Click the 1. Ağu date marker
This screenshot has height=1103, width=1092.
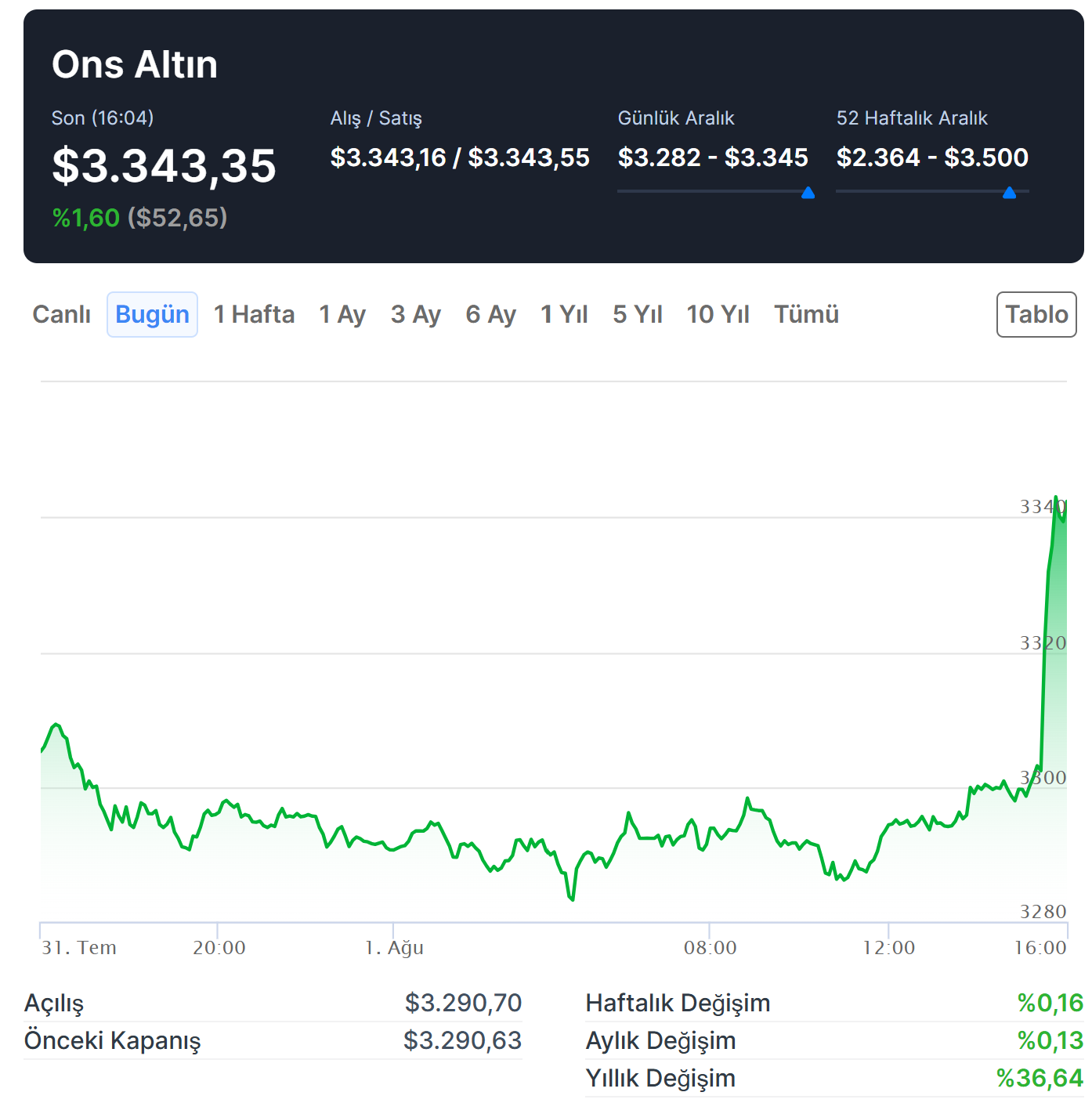click(x=394, y=948)
